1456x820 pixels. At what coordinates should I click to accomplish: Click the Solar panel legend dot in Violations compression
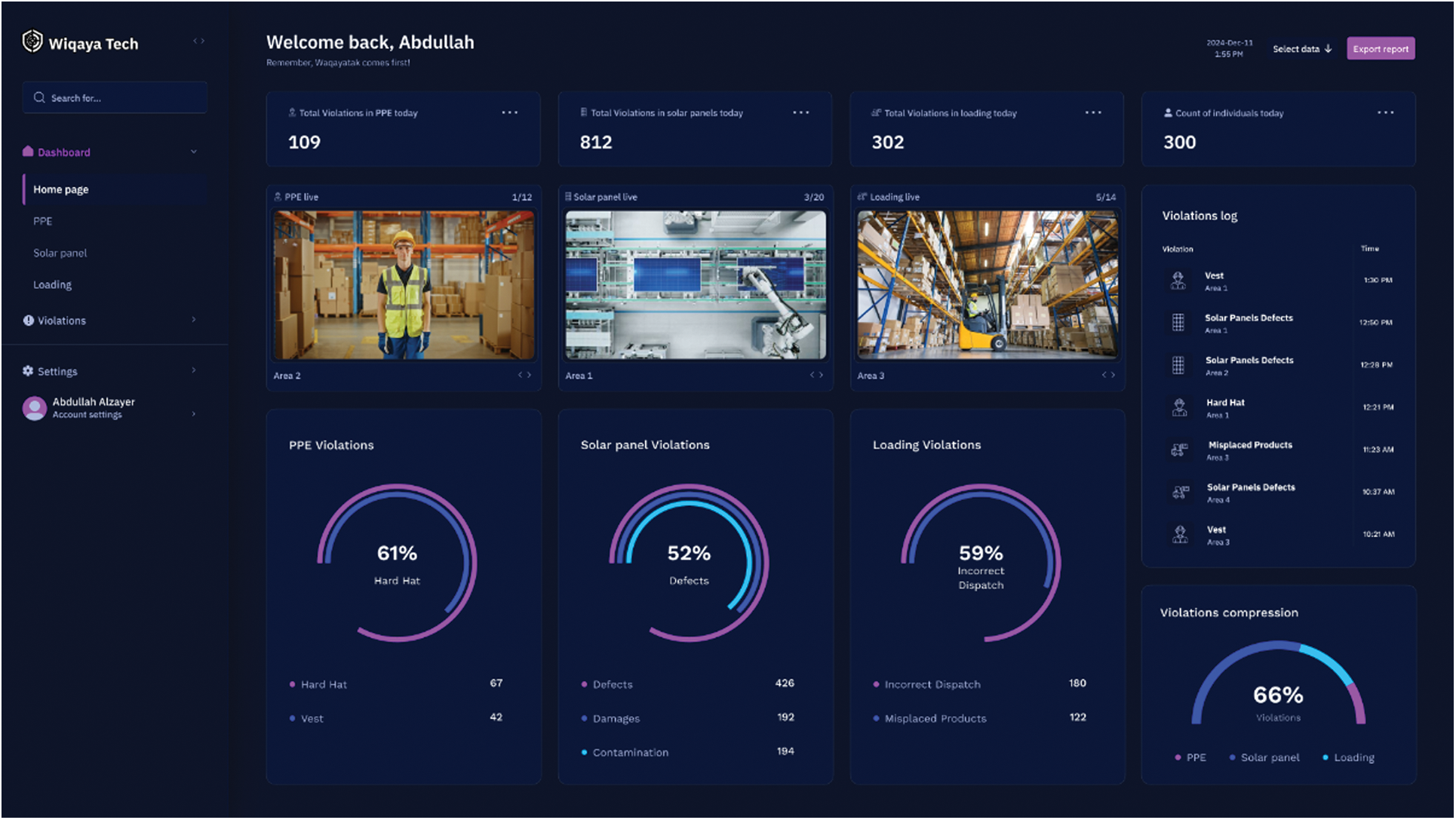coord(1233,757)
